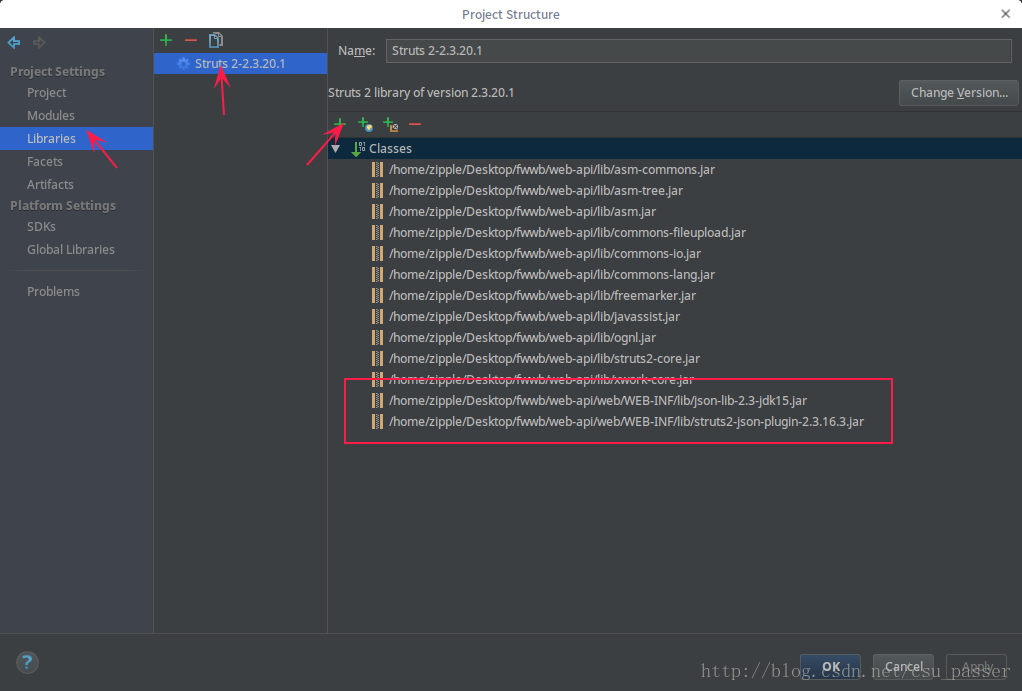The image size is (1022, 691).
Task: Open Project settings section
Action: (46, 93)
